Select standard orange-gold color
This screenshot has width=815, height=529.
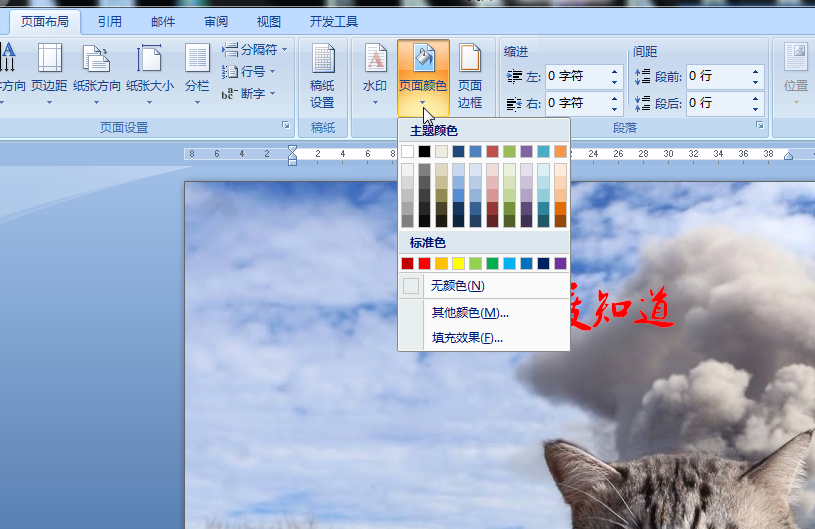(x=441, y=263)
